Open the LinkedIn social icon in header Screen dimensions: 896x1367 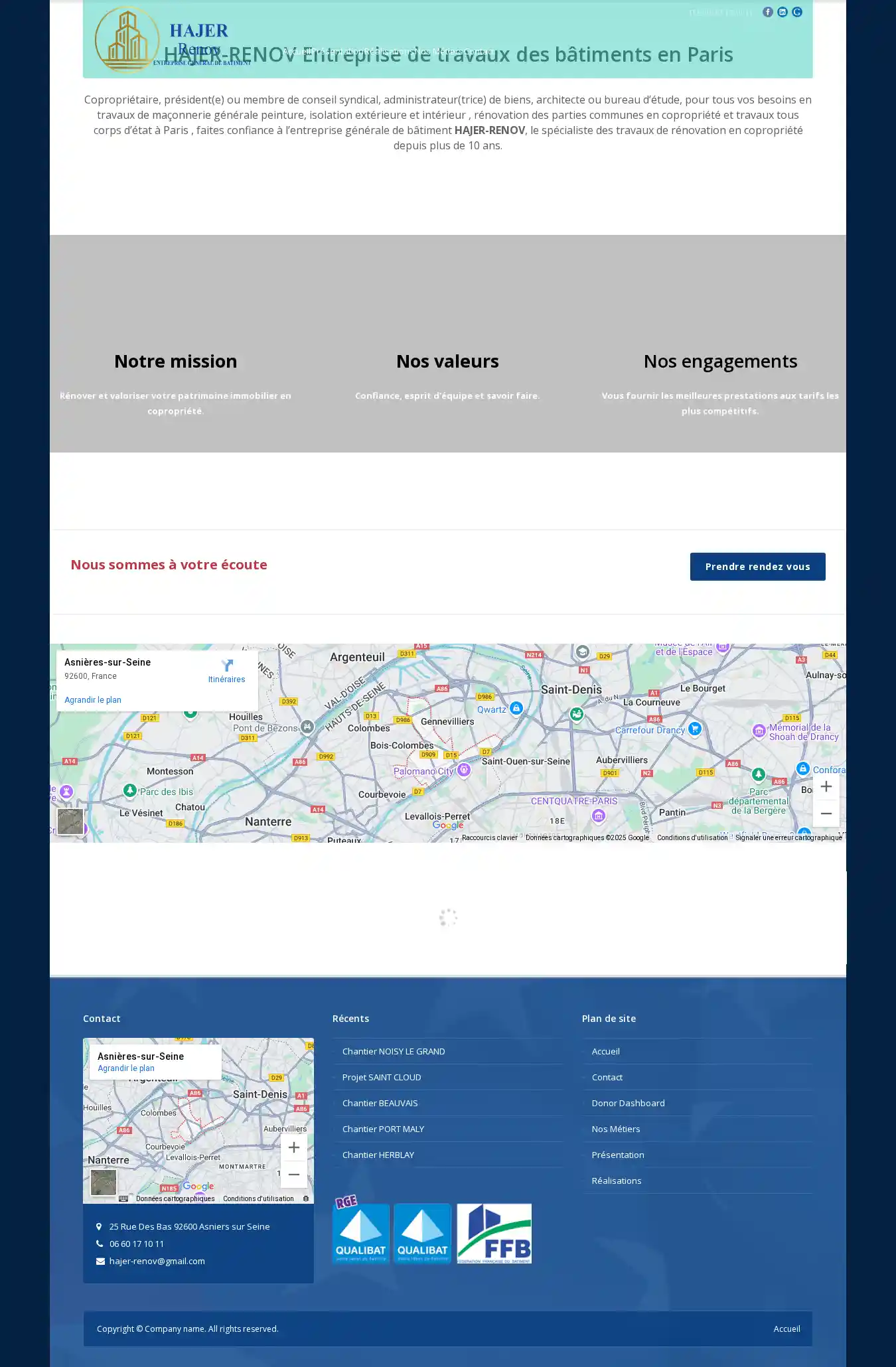783,12
